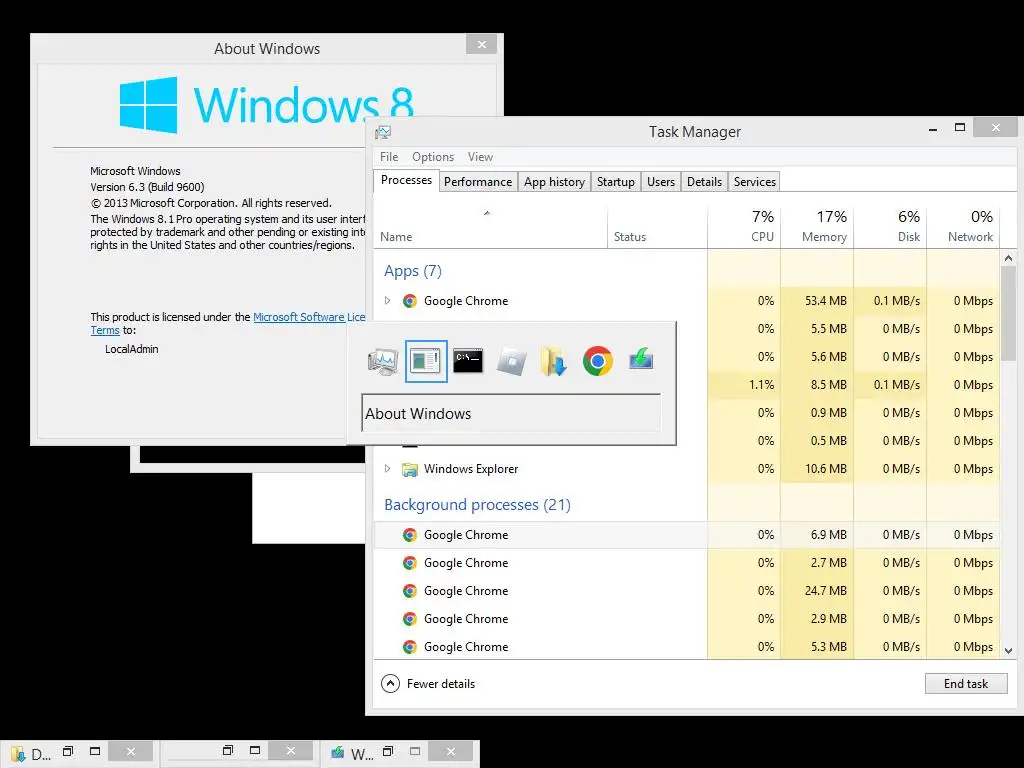Switch to the App history tab

pyautogui.click(x=554, y=182)
